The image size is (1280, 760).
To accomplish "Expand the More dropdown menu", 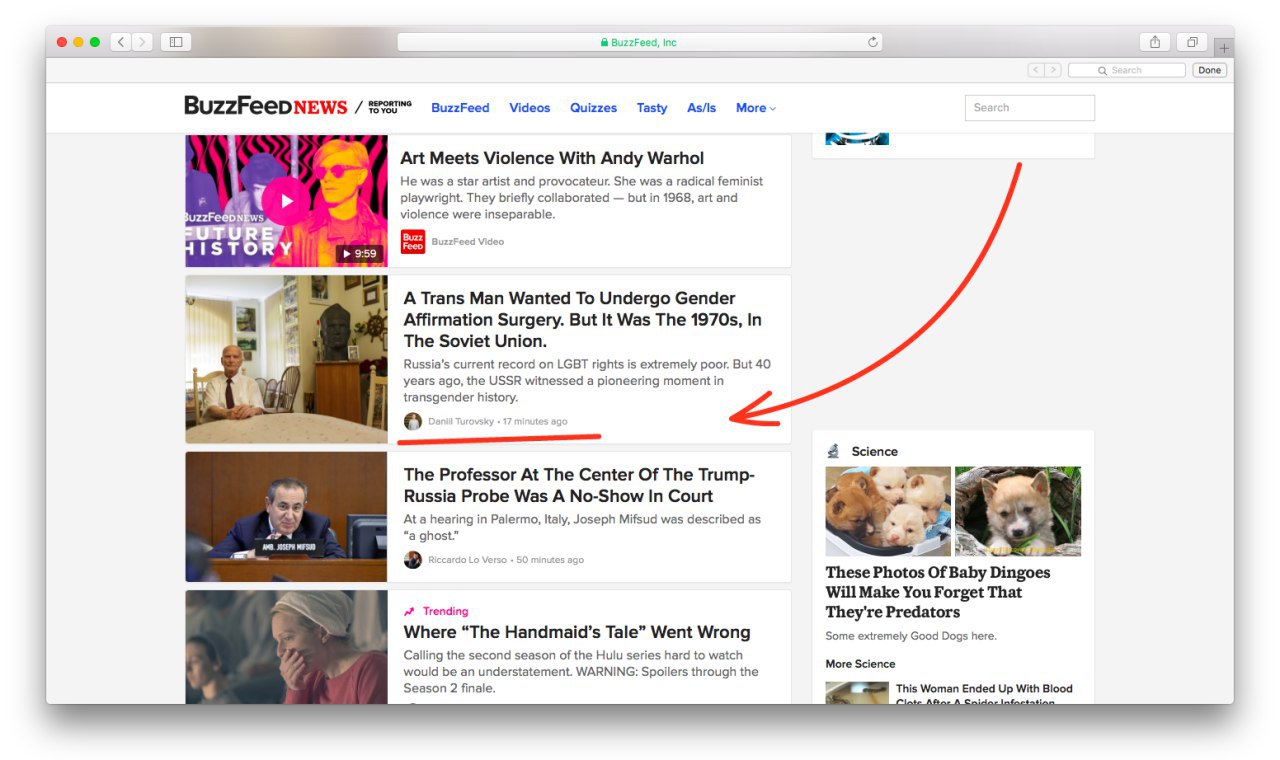I will pyautogui.click(x=755, y=108).
